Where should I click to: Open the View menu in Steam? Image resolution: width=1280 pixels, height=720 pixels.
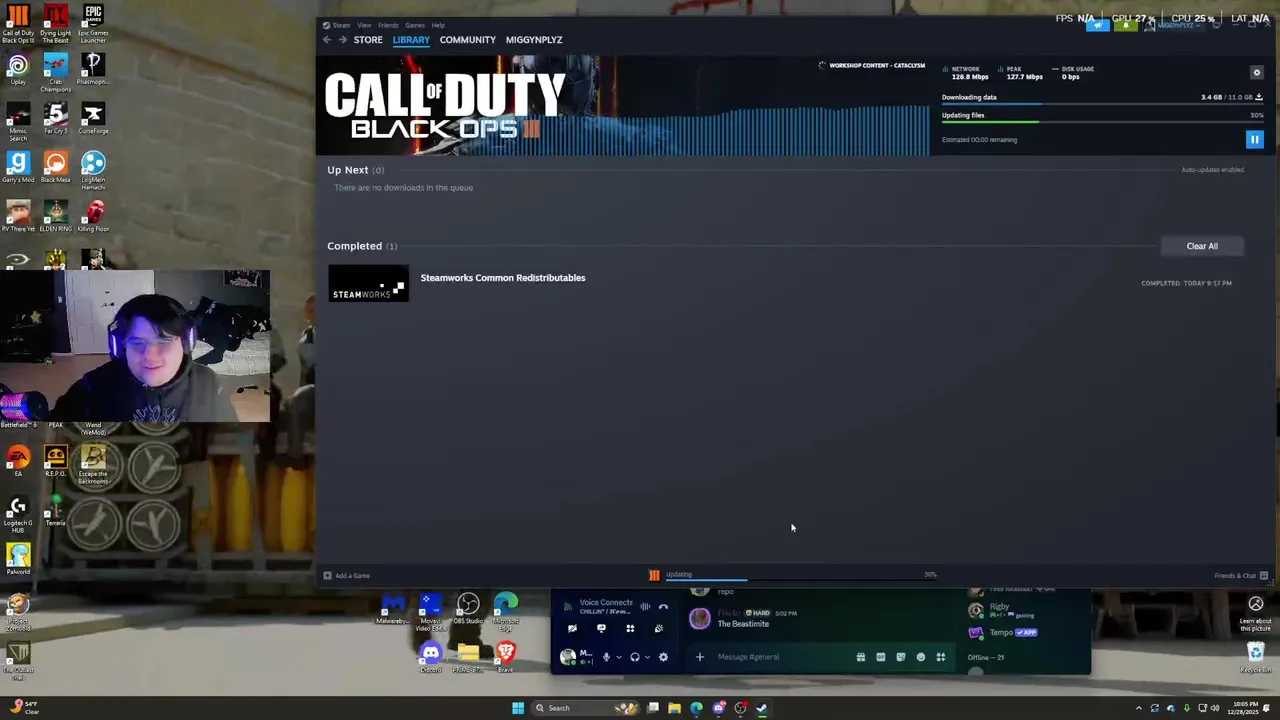(364, 25)
